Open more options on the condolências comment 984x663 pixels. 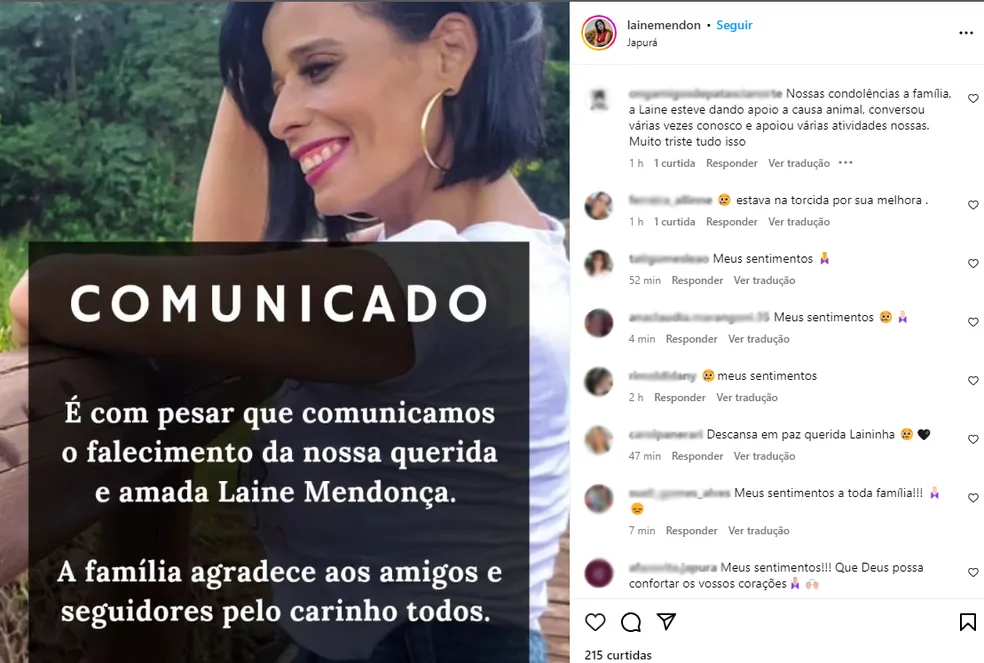pyautogui.click(x=845, y=163)
